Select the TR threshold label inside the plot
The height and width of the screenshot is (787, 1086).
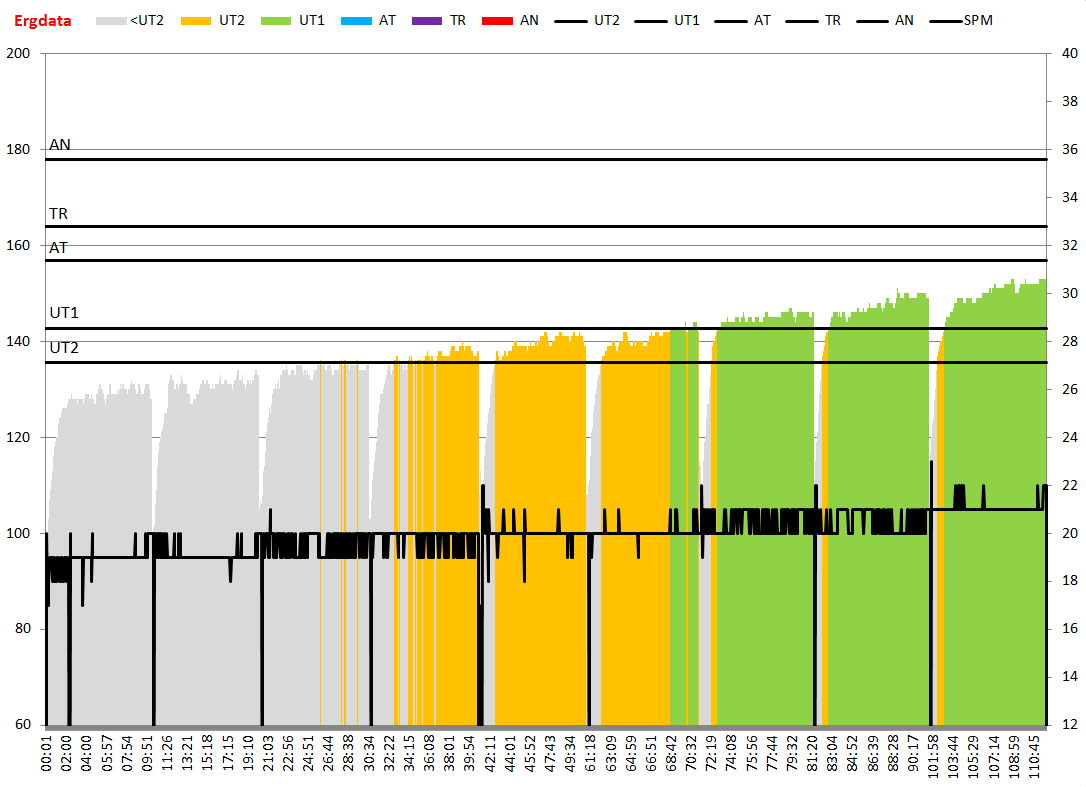coord(59,214)
